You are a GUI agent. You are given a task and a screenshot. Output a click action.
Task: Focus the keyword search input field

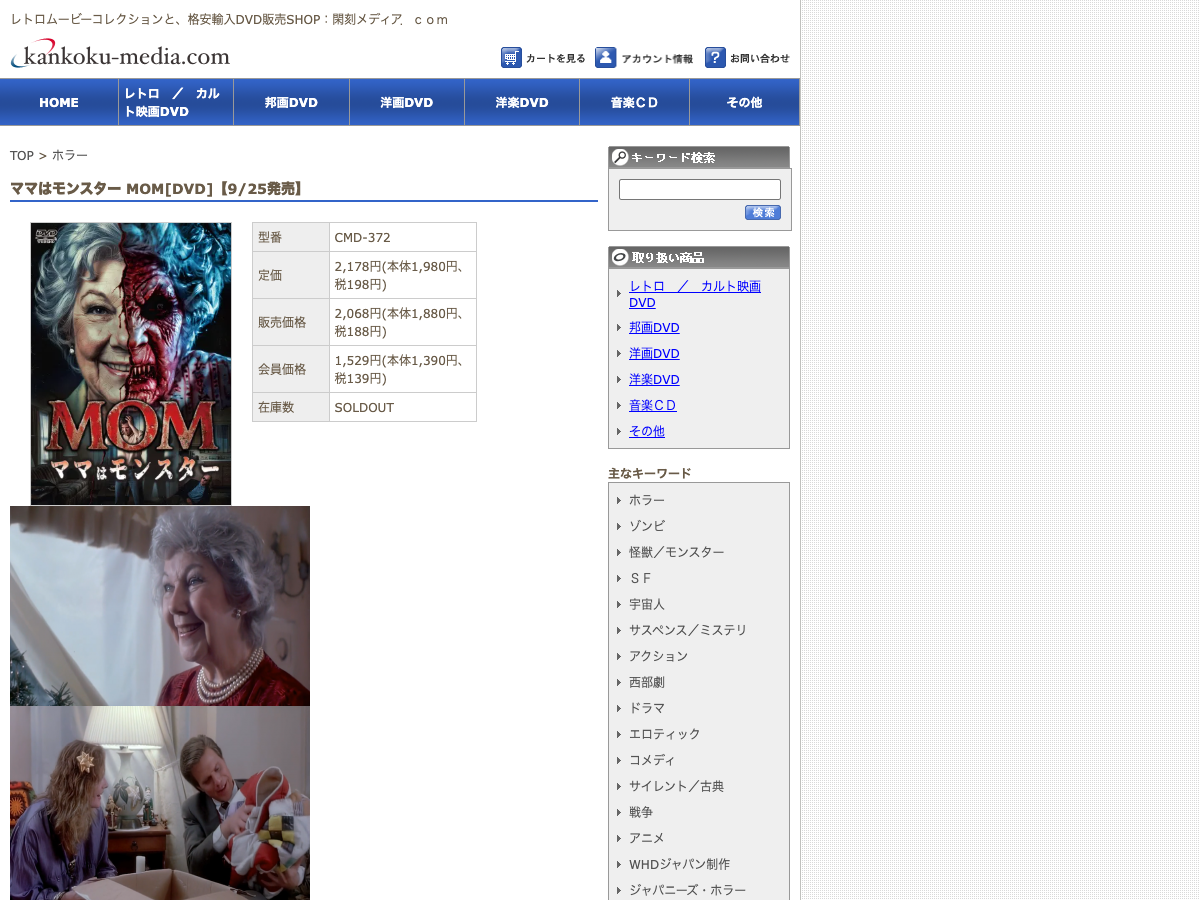coord(700,189)
